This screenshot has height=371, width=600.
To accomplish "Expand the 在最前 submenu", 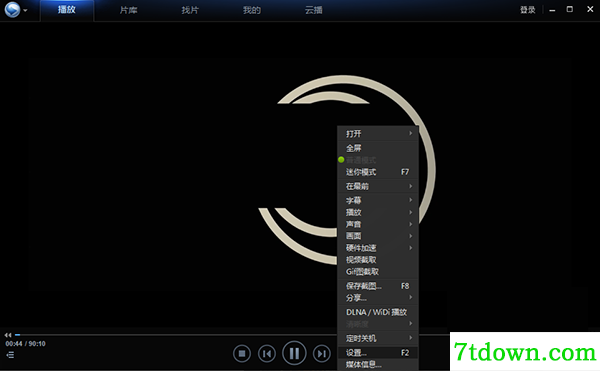I will [x=378, y=186].
